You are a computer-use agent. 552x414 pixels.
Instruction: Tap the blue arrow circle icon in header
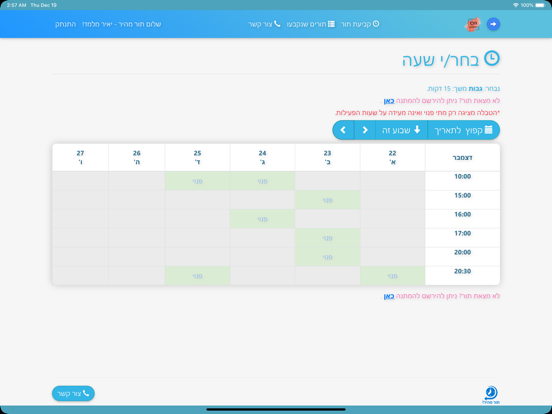click(493, 24)
